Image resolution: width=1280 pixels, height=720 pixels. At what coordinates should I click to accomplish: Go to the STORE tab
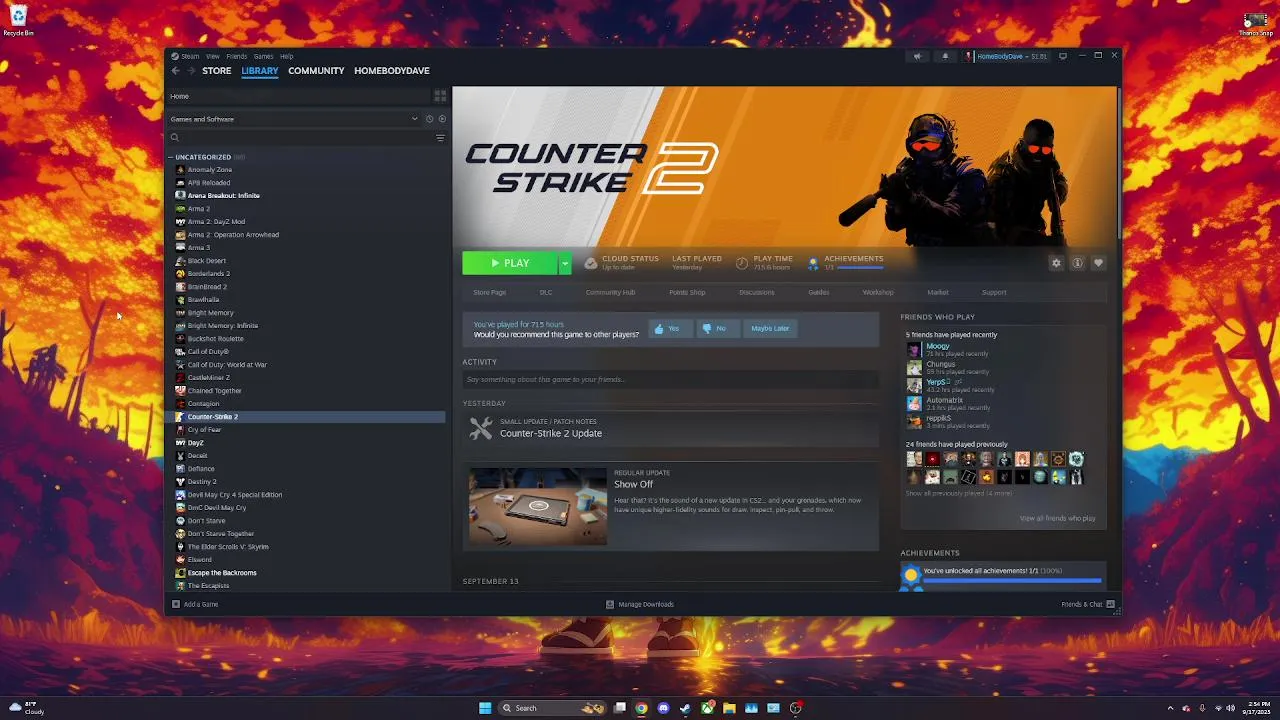(217, 71)
